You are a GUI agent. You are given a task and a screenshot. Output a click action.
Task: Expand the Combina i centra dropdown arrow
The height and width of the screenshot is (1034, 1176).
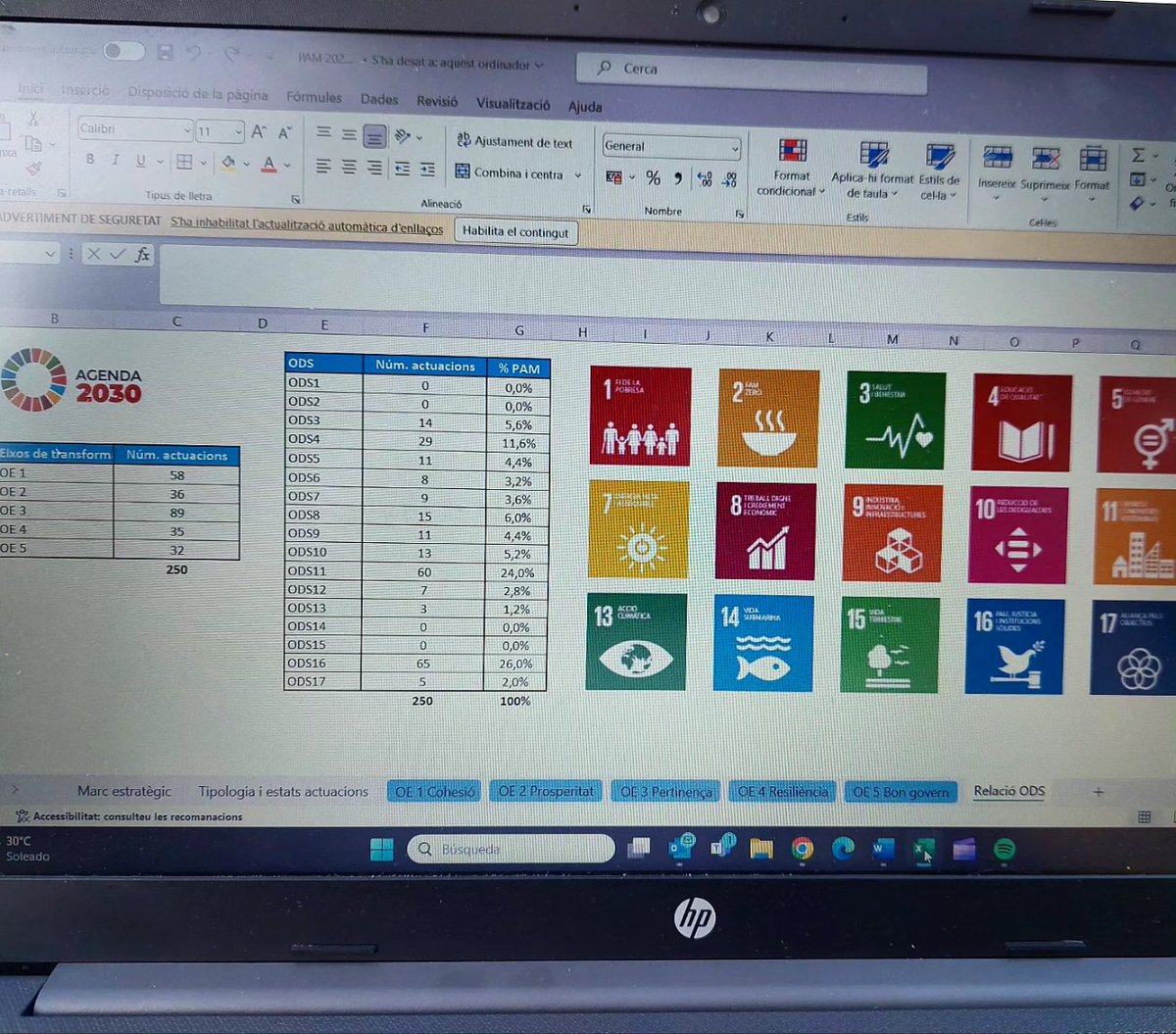(578, 175)
